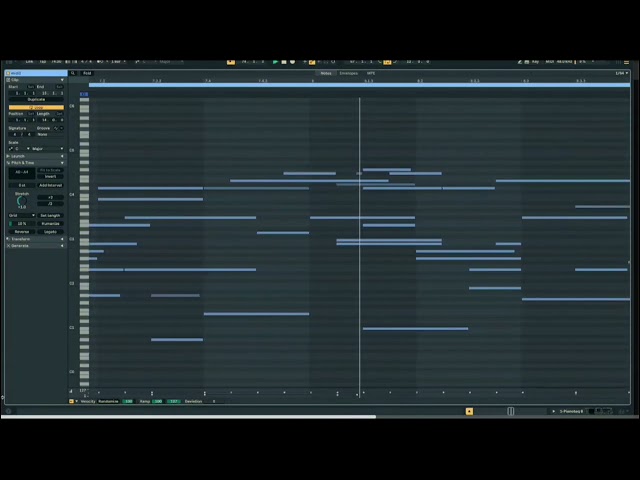Switch to the MPE tab

[371, 73]
